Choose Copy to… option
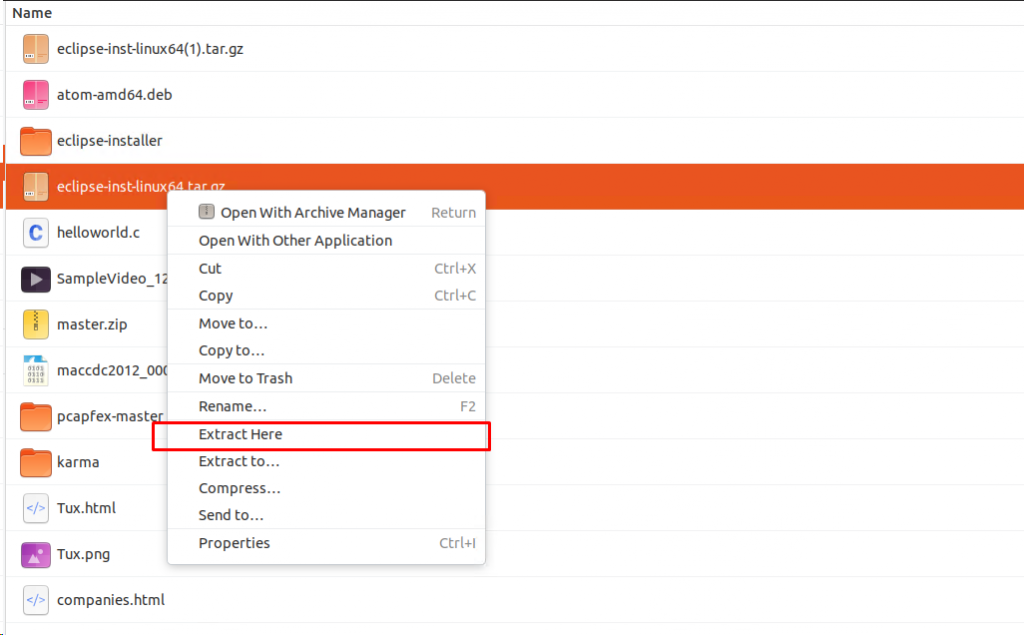This screenshot has width=1024, height=635. point(326,350)
